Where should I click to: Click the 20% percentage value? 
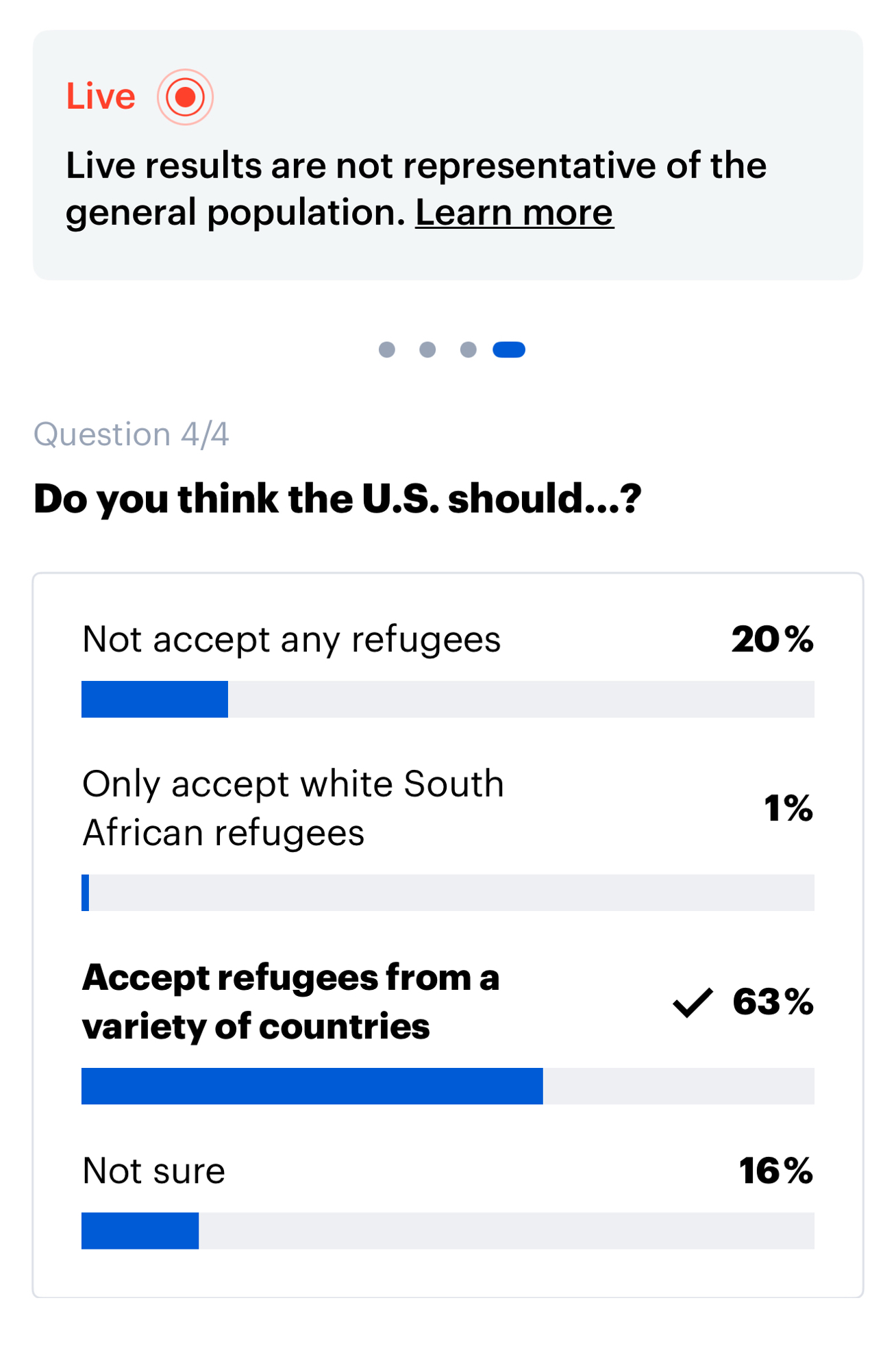(772, 640)
